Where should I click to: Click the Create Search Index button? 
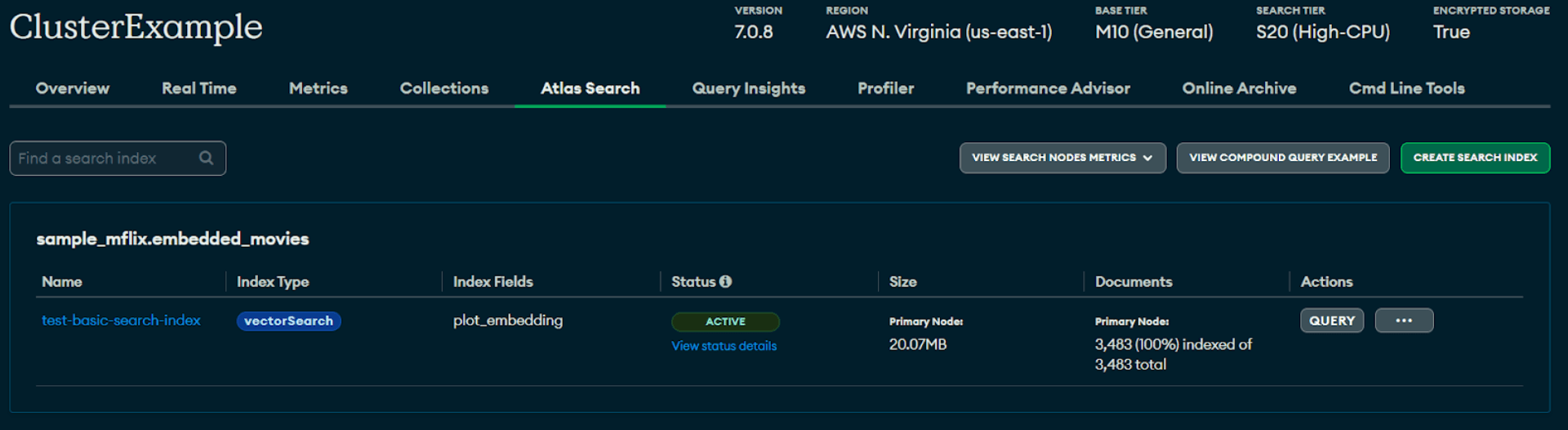[x=1476, y=158]
